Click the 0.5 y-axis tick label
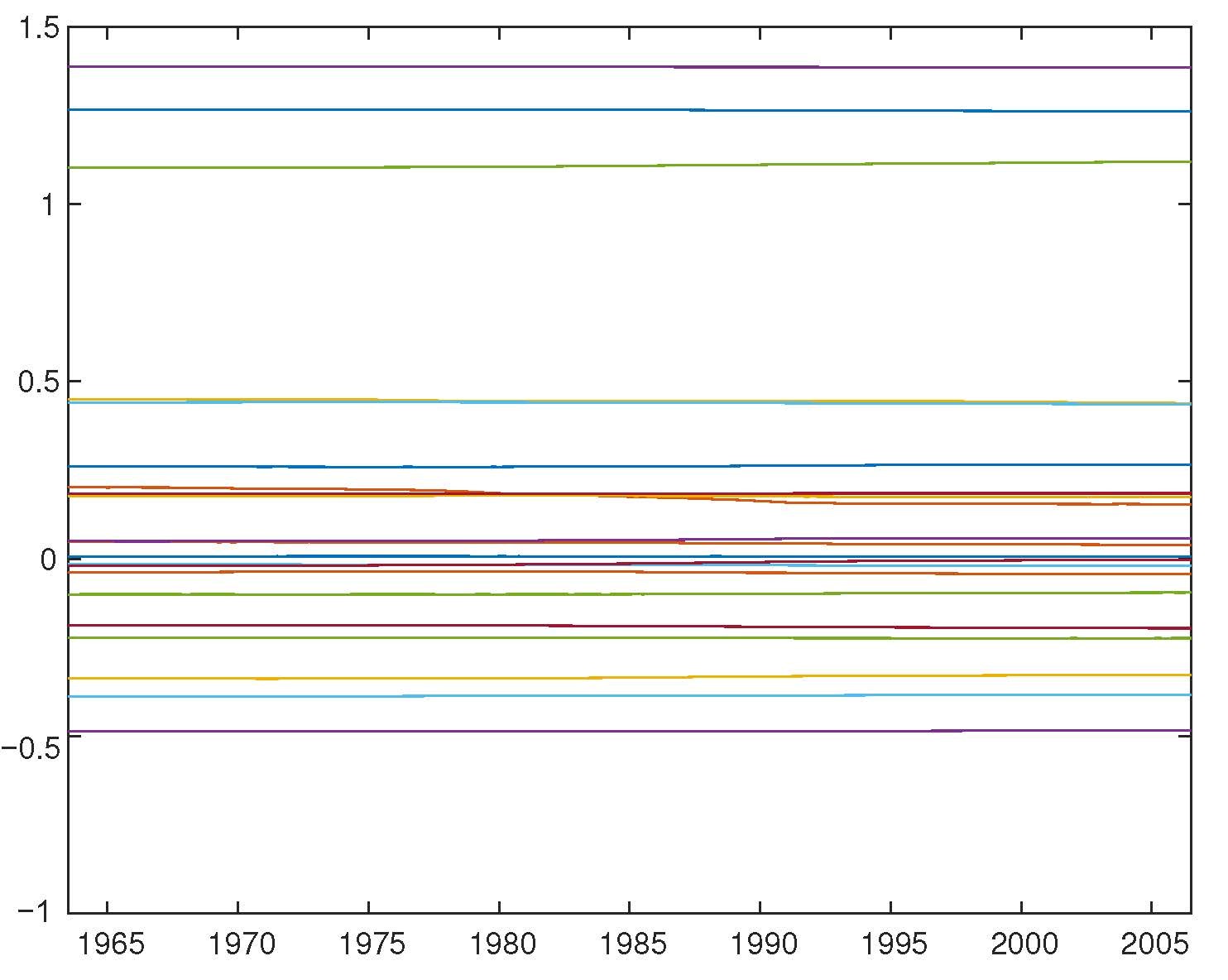Viewport: 1228px width, 980px height. coord(38,382)
